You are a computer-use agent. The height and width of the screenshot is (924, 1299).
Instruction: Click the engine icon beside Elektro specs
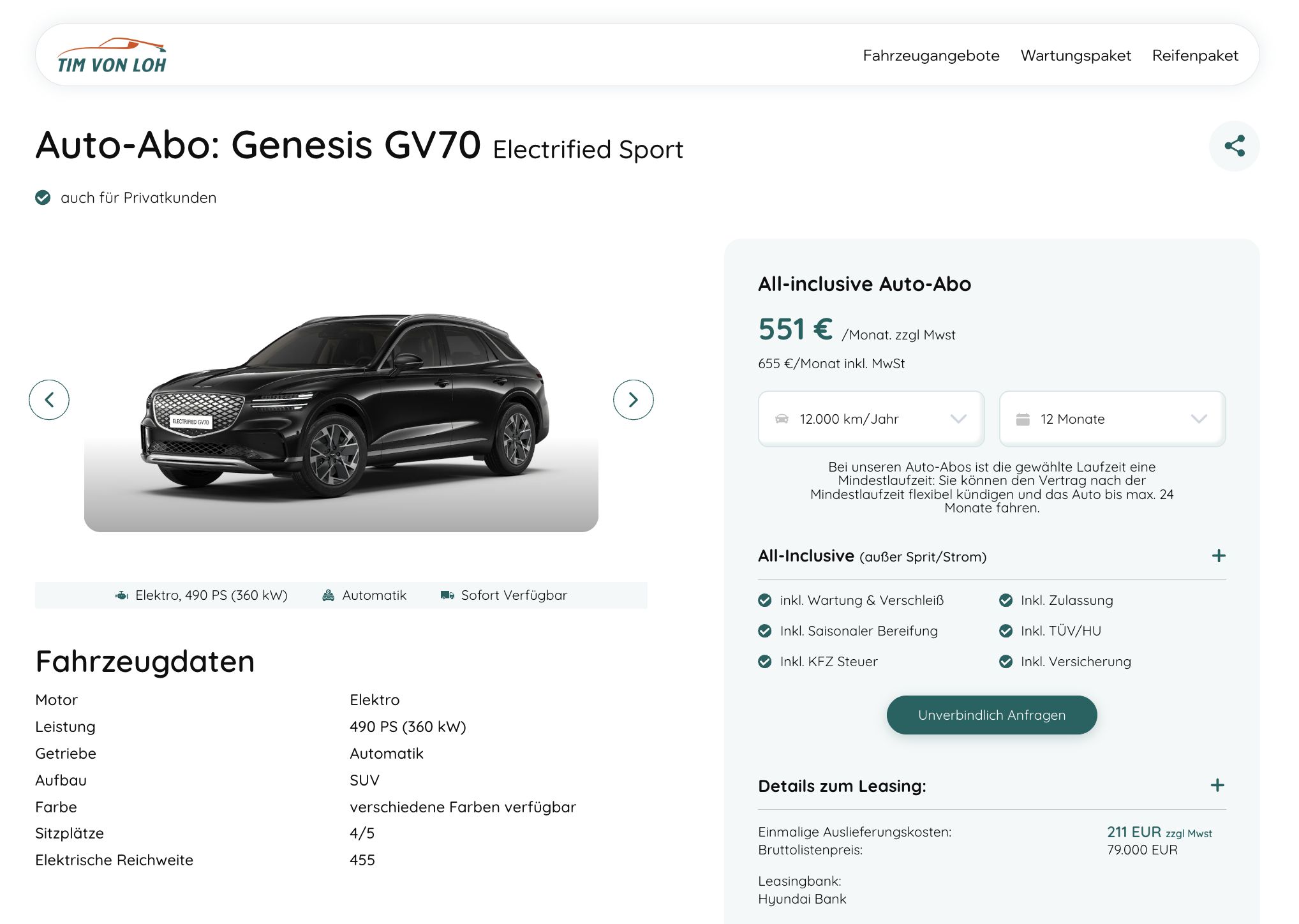121,595
